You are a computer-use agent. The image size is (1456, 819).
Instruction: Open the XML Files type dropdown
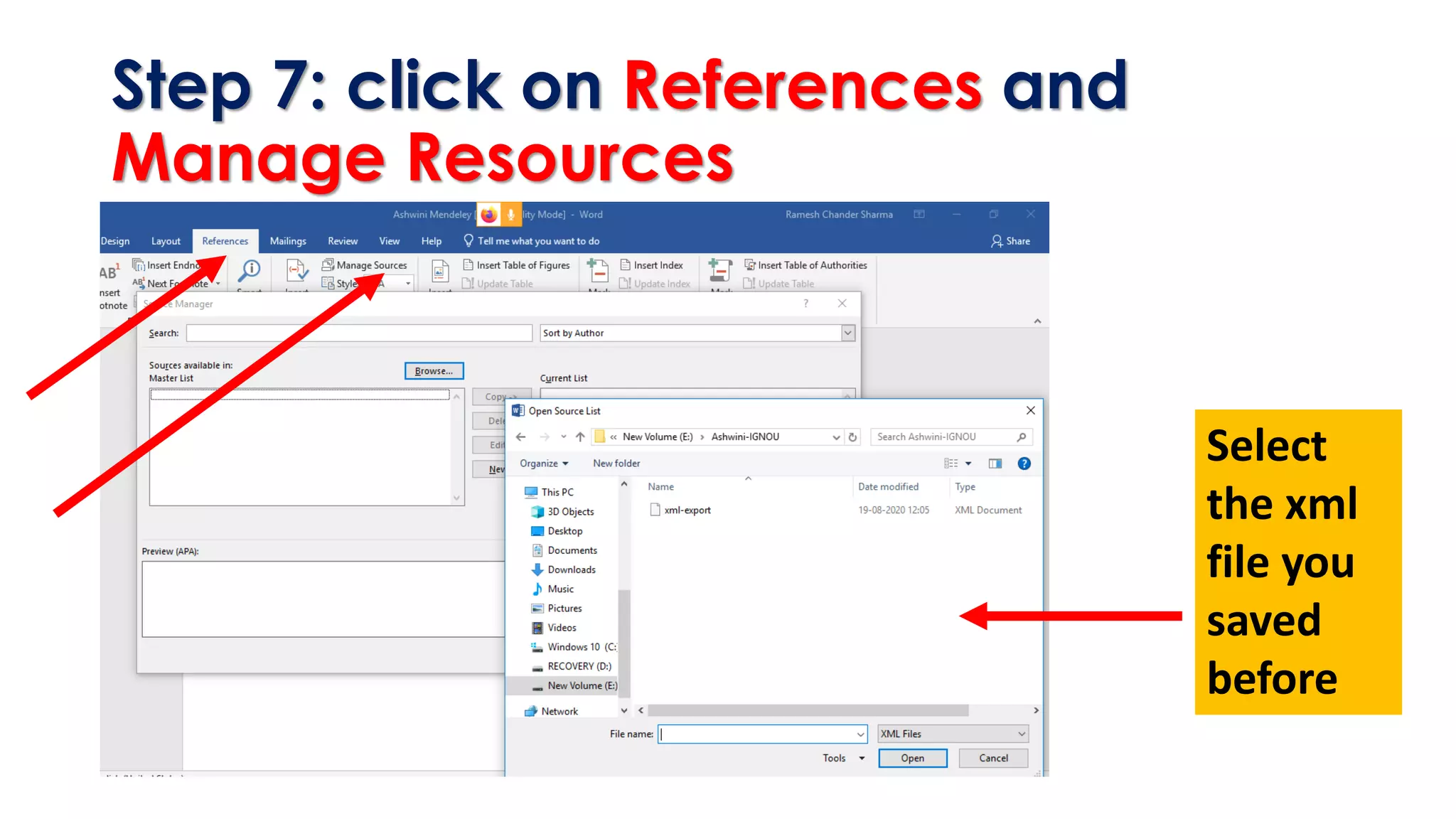click(x=953, y=734)
